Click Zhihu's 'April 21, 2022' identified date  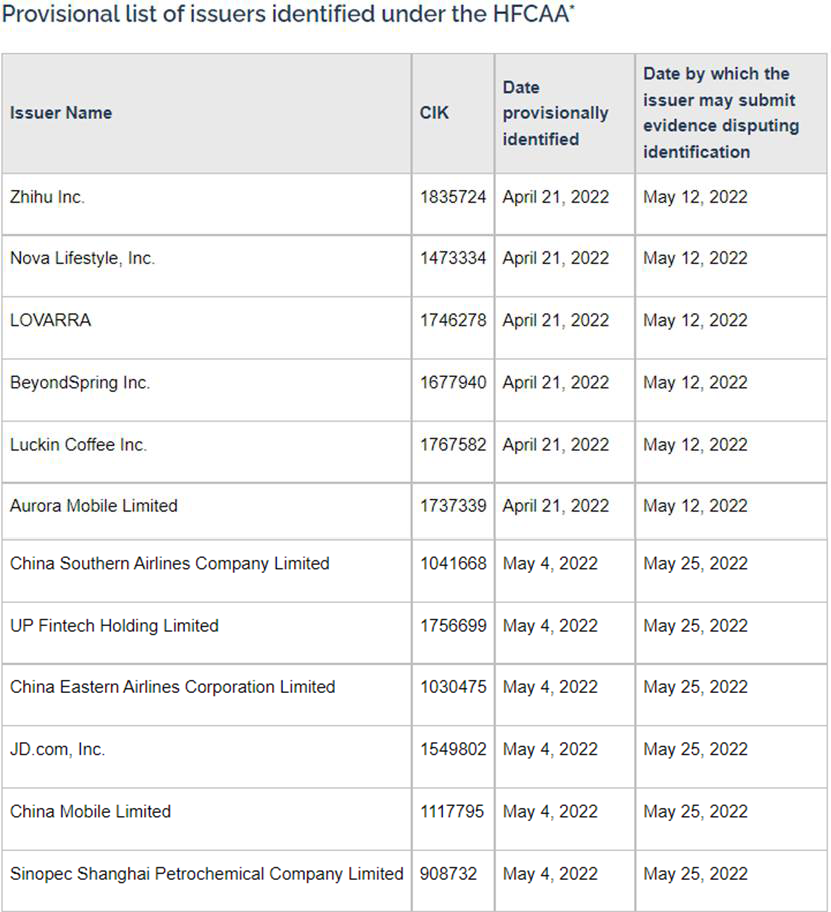[556, 198]
